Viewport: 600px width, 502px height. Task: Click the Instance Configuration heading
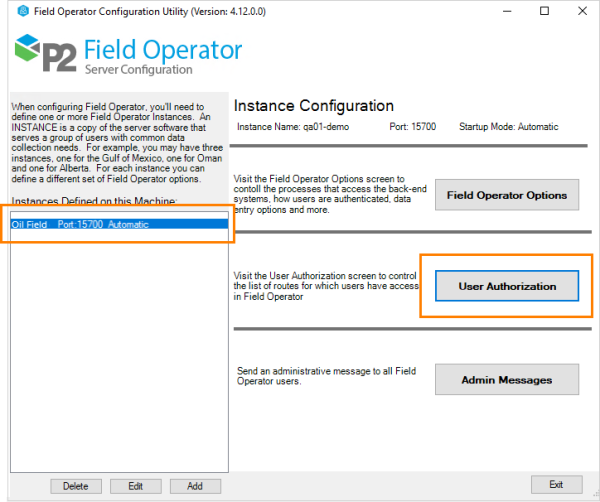pos(313,106)
